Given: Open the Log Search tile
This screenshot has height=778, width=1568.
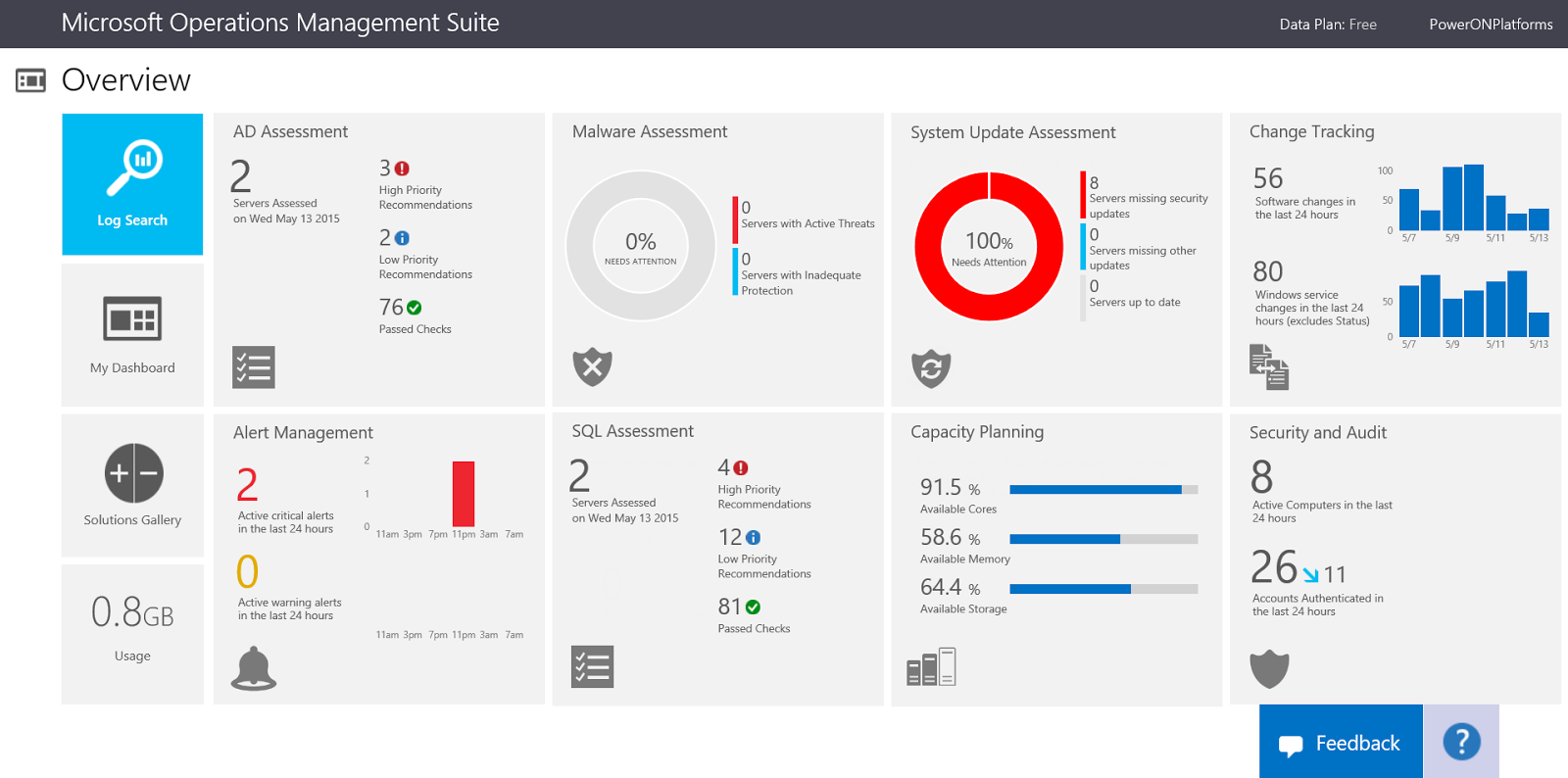Looking at the screenshot, I should click(x=132, y=184).
